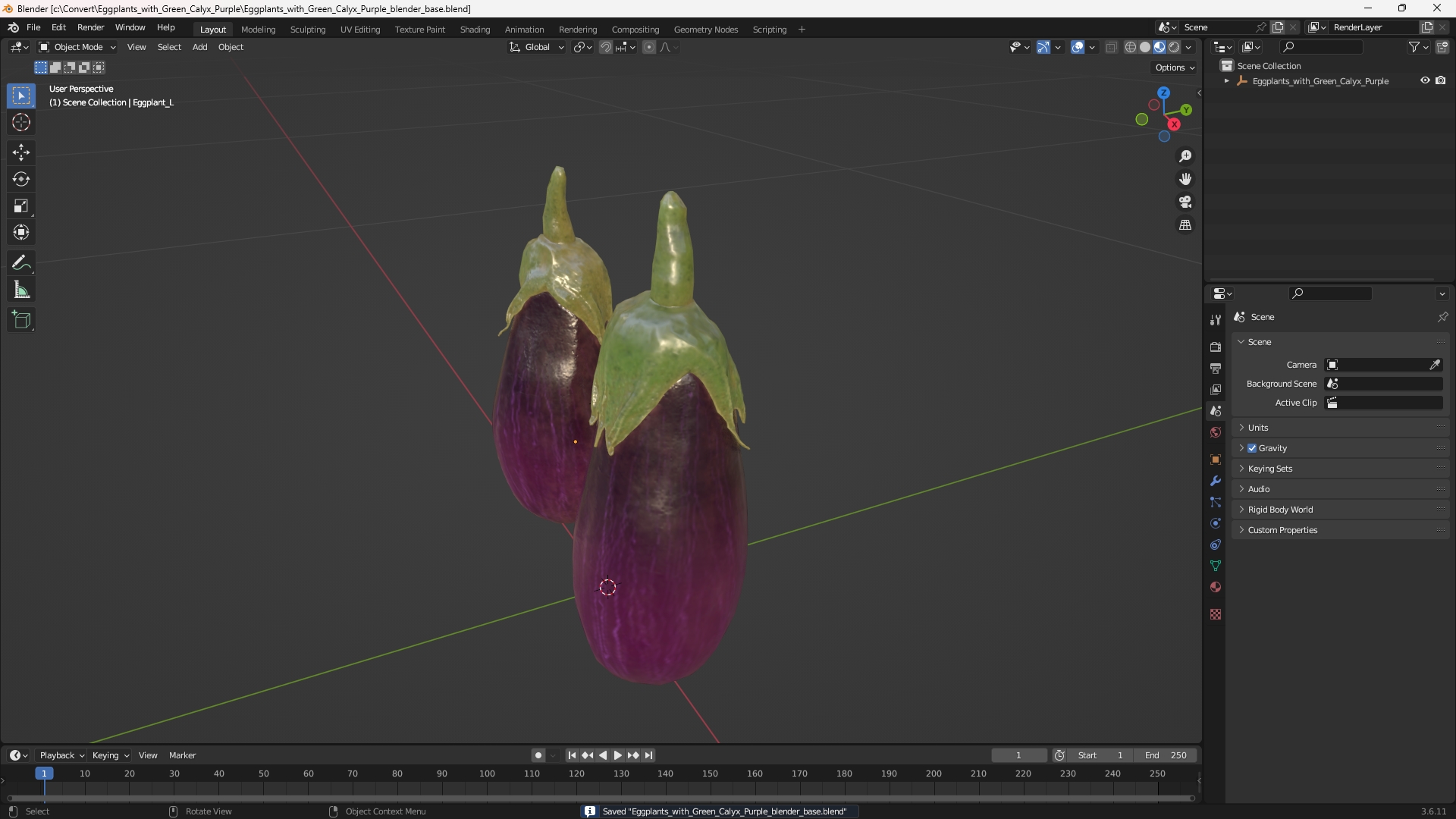Viewport: 1456px width, 819px height.
Task: Jump to the end frame
Action: (x=648, y=755)
